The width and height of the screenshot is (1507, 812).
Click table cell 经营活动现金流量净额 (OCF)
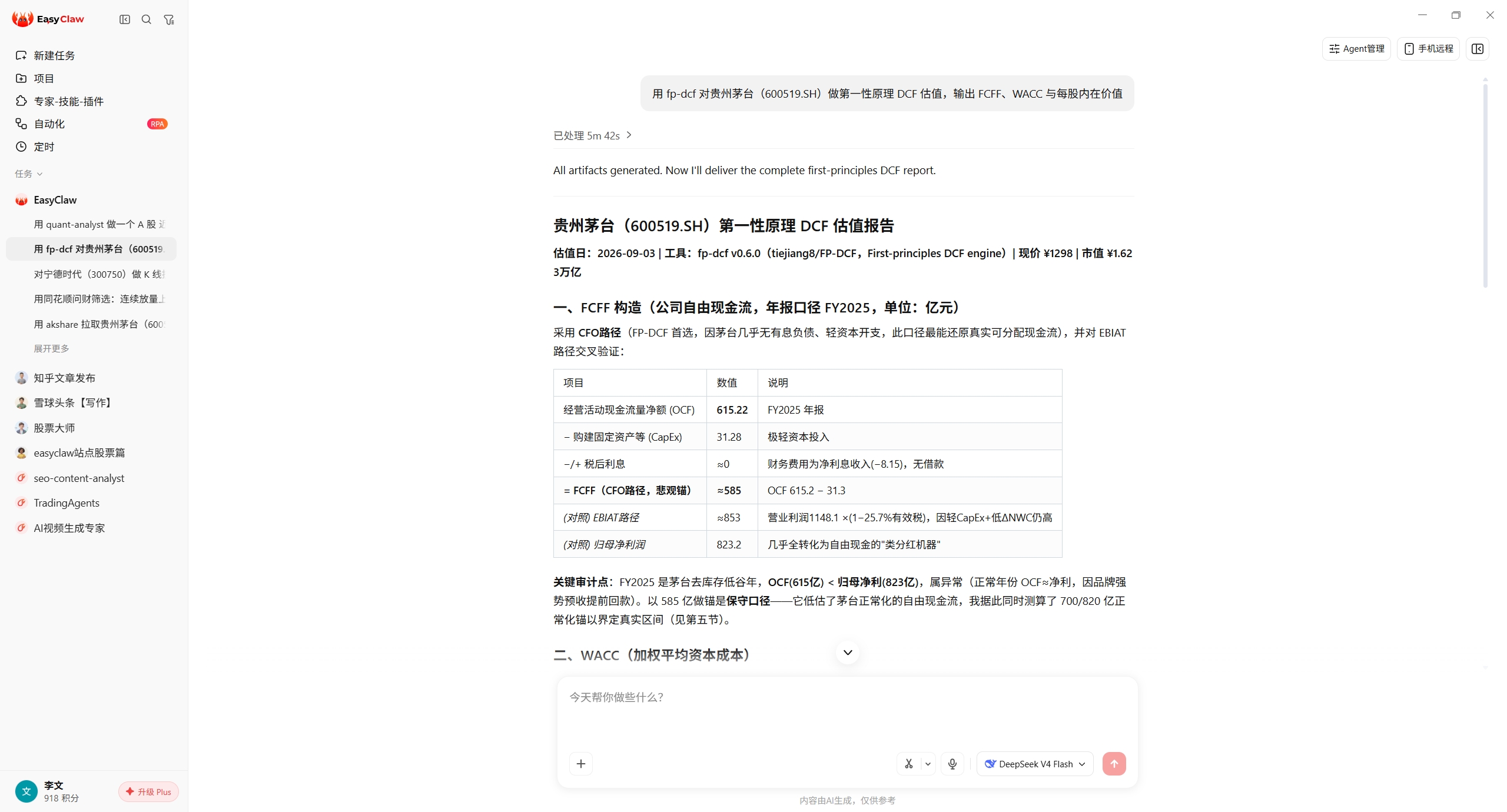pyautogui.click(x=629, y=410)
